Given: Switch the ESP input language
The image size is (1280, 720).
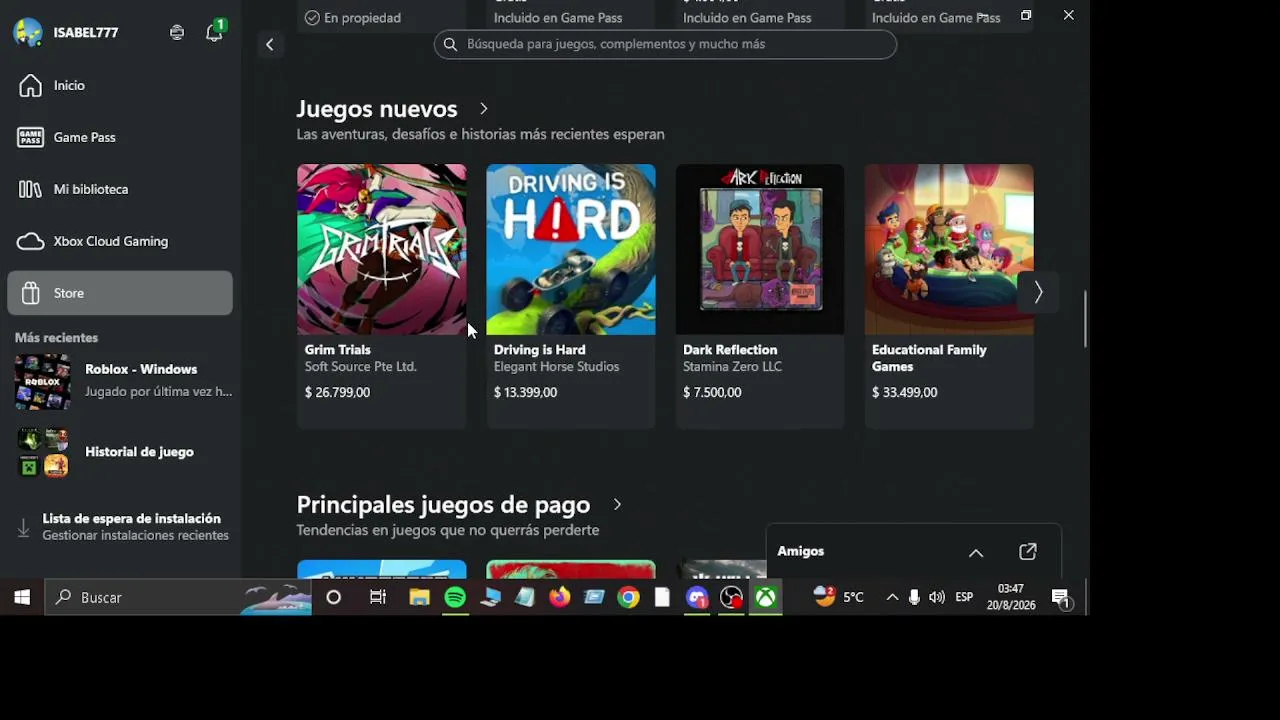Looking at the screenshot, I should coord(964,597).
